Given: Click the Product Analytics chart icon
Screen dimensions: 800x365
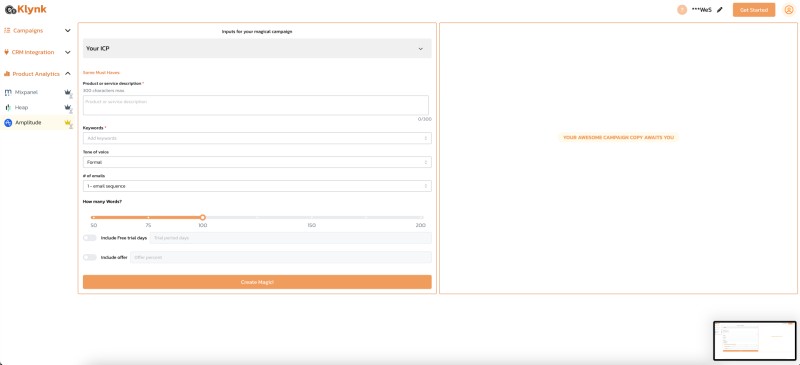Looking at the screenshot, I should [x=7, y=74].
